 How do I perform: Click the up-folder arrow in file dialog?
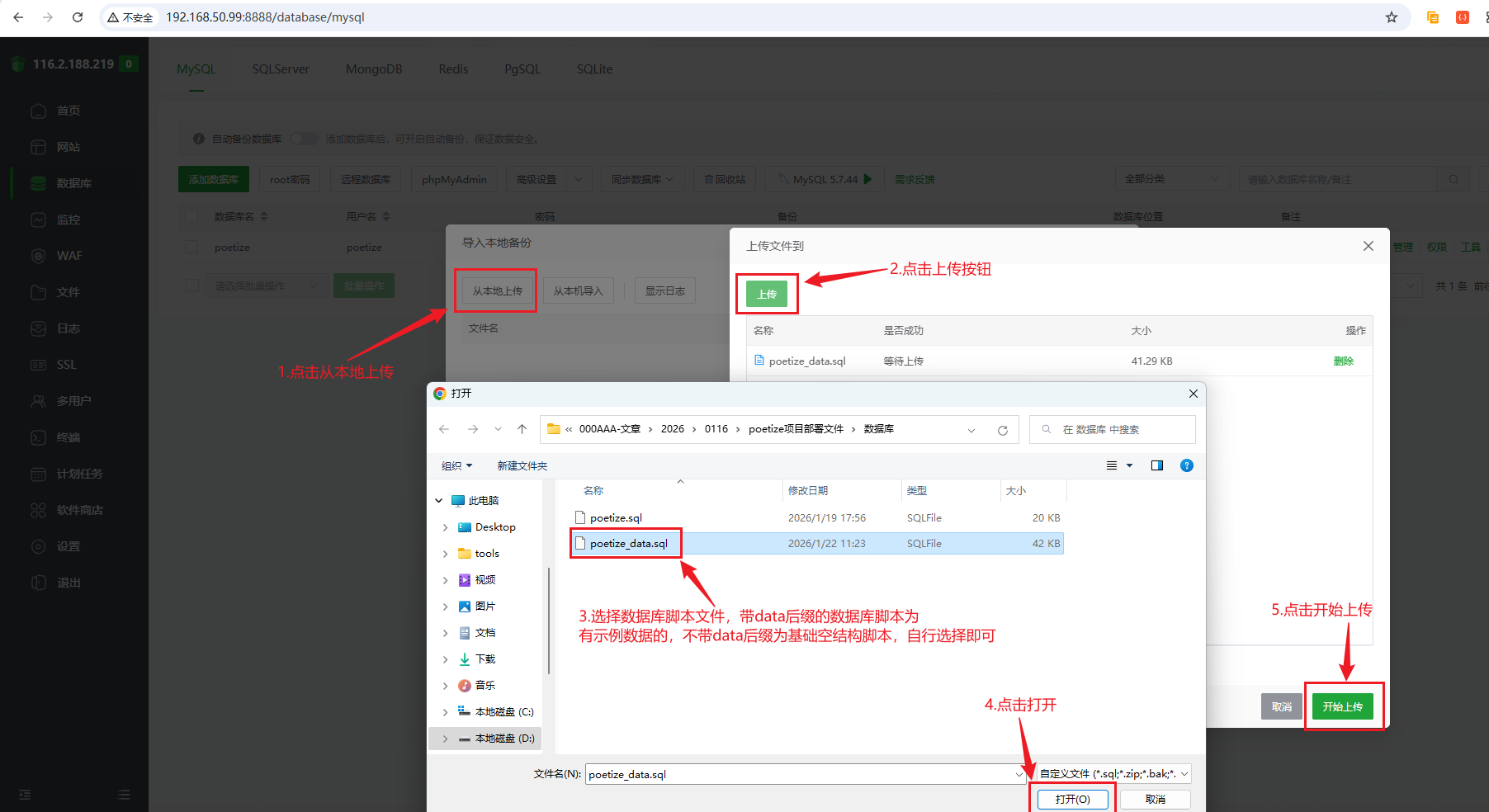(522, 429)
